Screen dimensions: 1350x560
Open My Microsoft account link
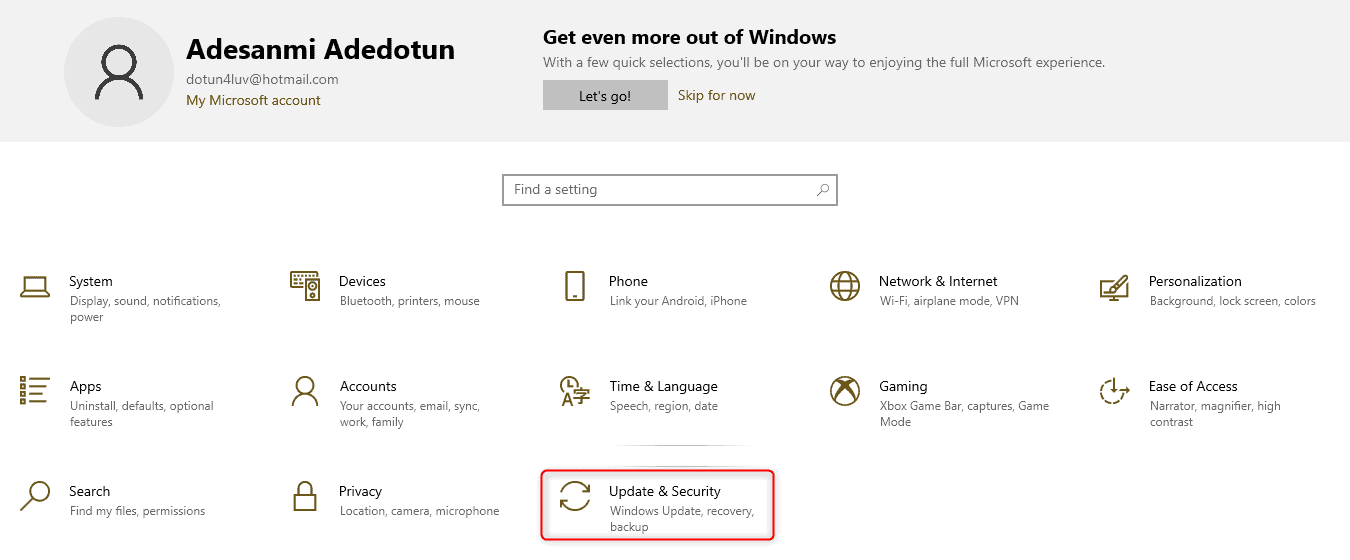click(253, 100)
